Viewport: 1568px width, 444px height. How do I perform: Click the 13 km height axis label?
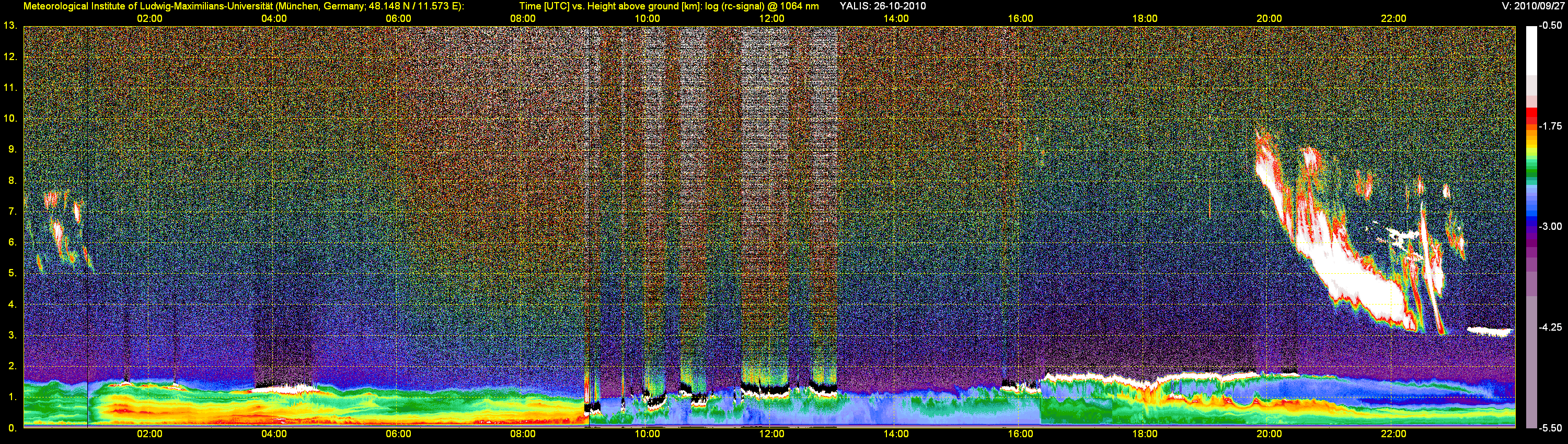(x=10, y=26)
